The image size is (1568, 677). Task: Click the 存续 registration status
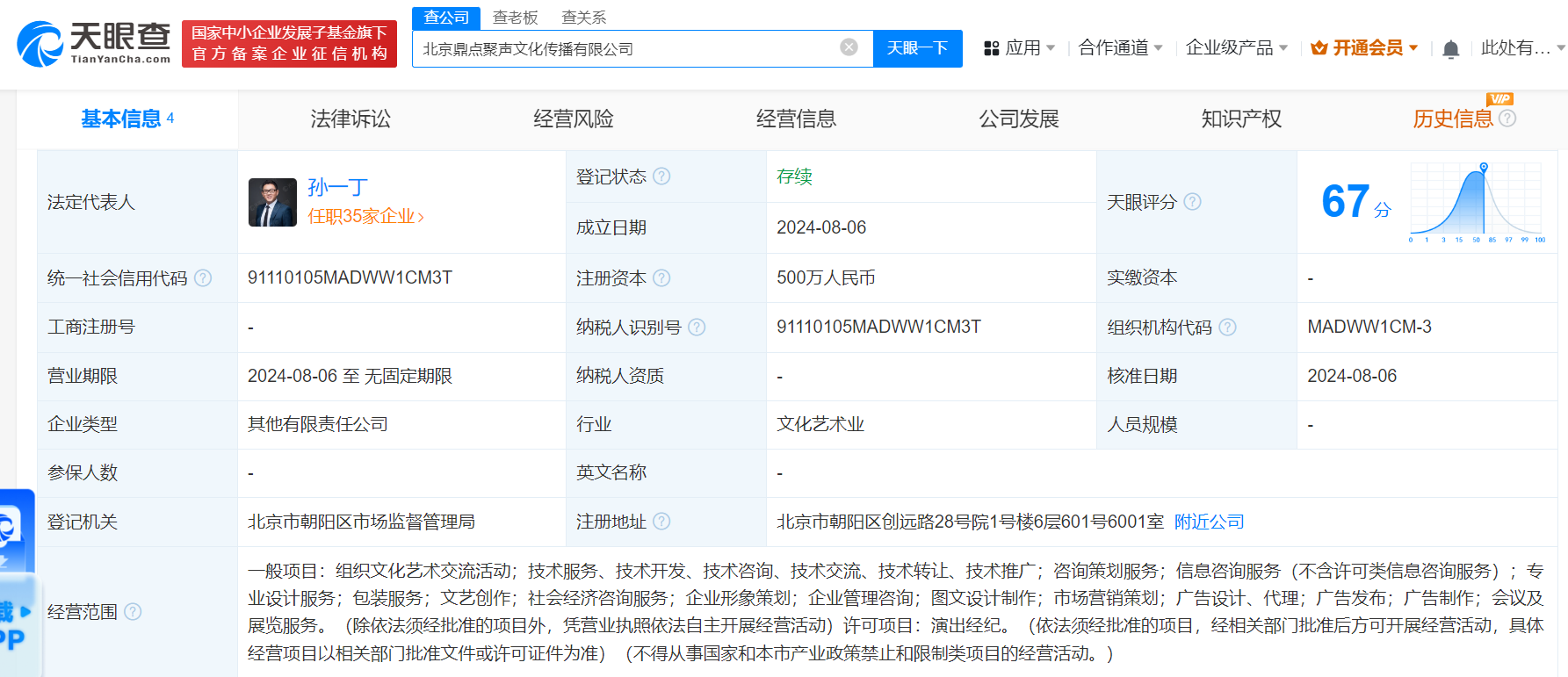[794, 176]
